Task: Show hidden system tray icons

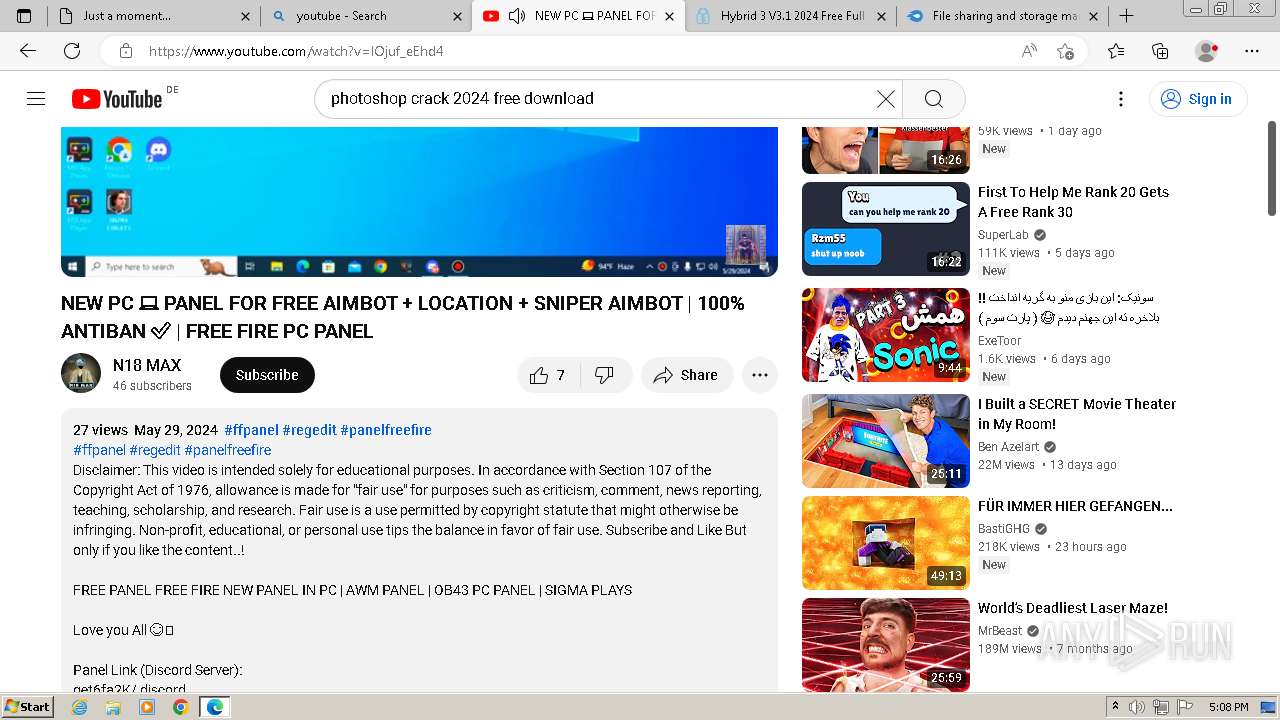Action: click(x=1116, y=707)
